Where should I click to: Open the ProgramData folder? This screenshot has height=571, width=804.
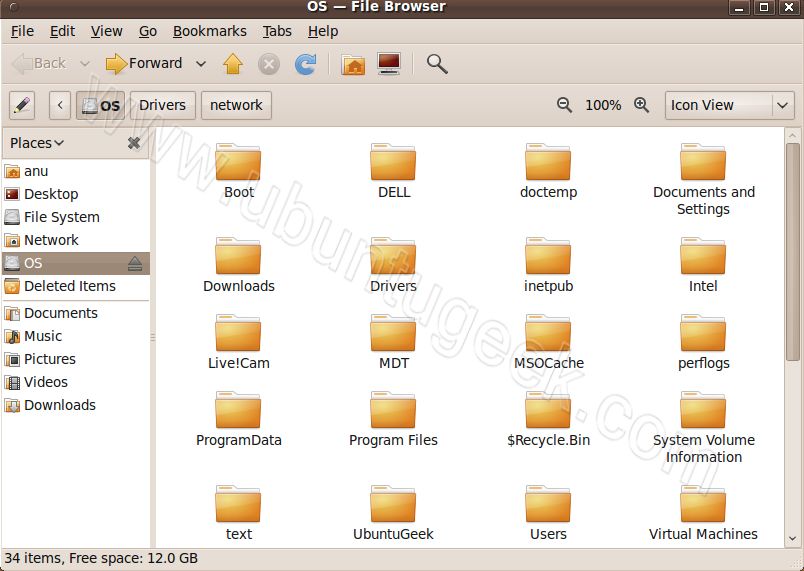238,419
